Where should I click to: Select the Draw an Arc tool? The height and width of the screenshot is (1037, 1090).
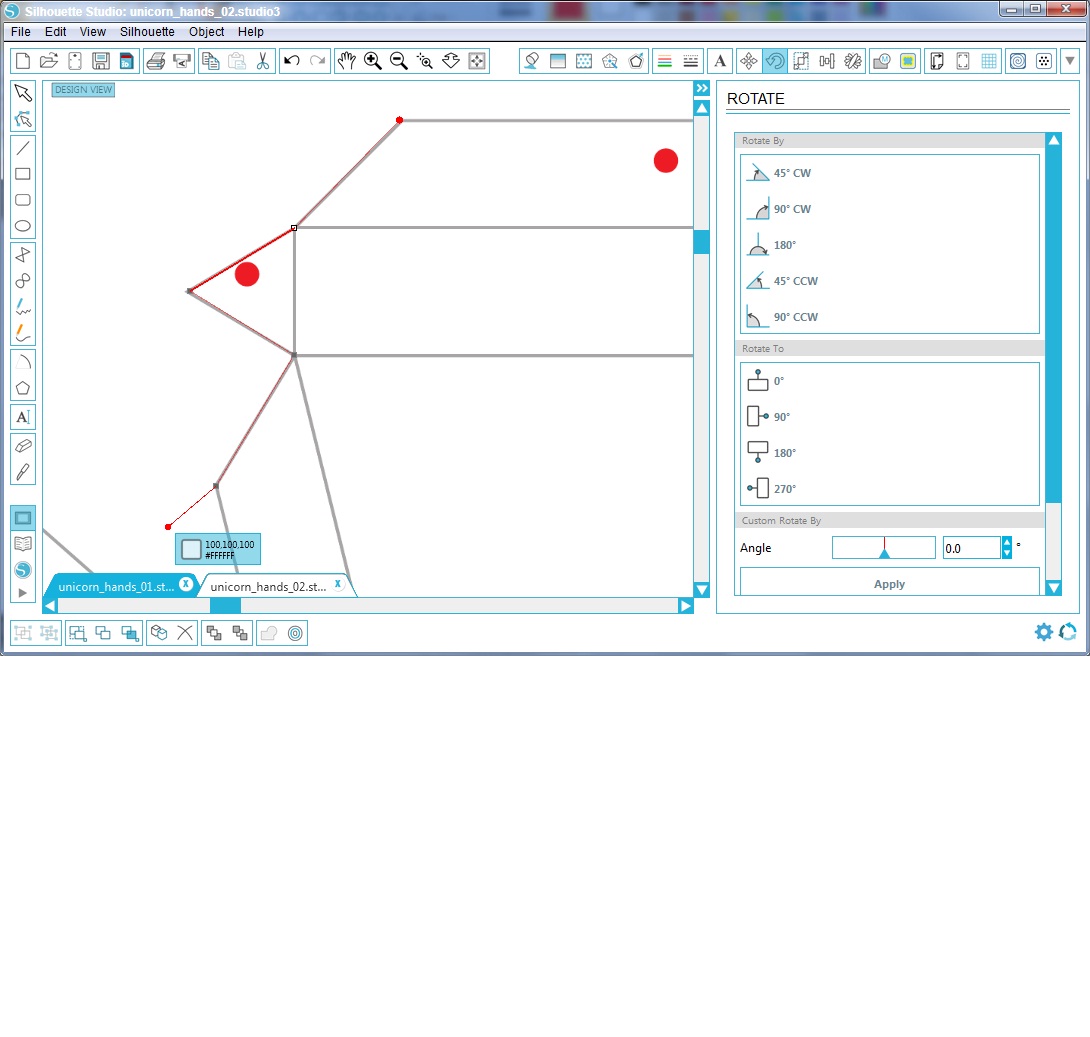23,361
